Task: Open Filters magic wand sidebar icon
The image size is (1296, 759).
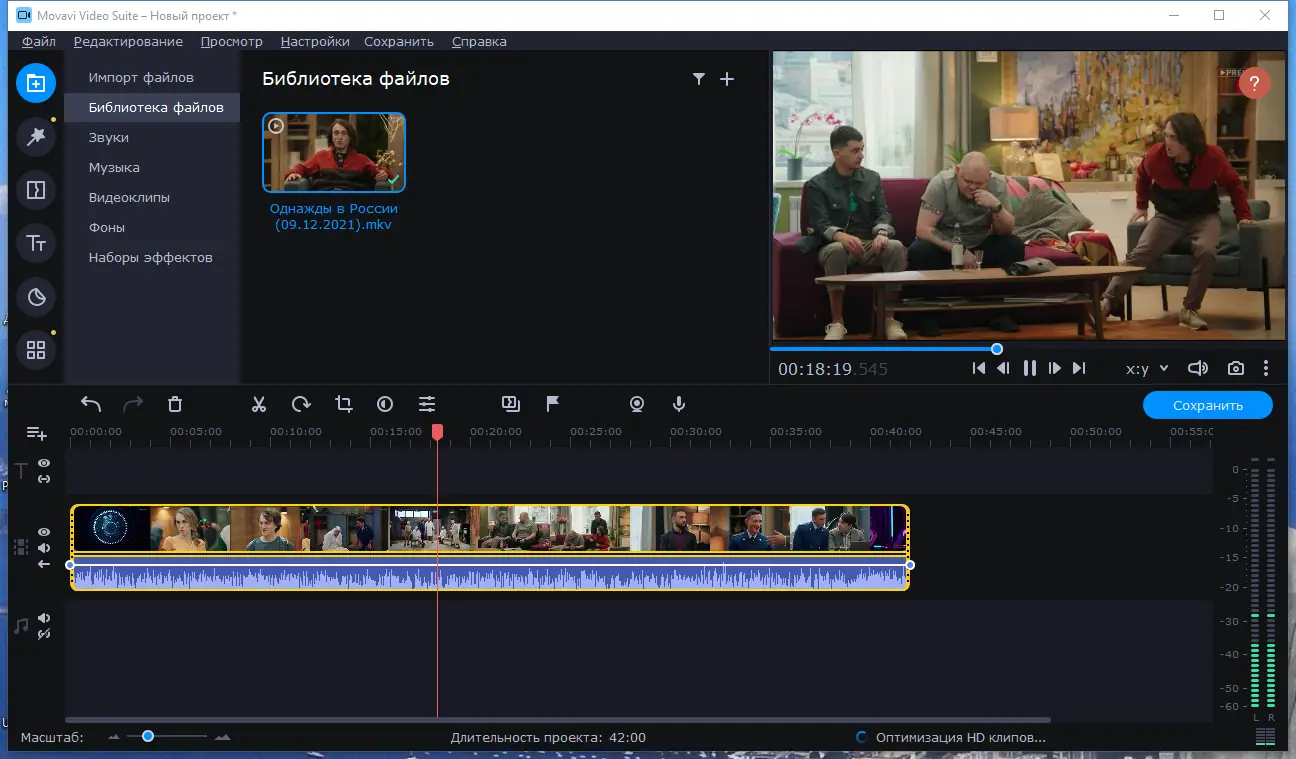Action: pos(36,136)
